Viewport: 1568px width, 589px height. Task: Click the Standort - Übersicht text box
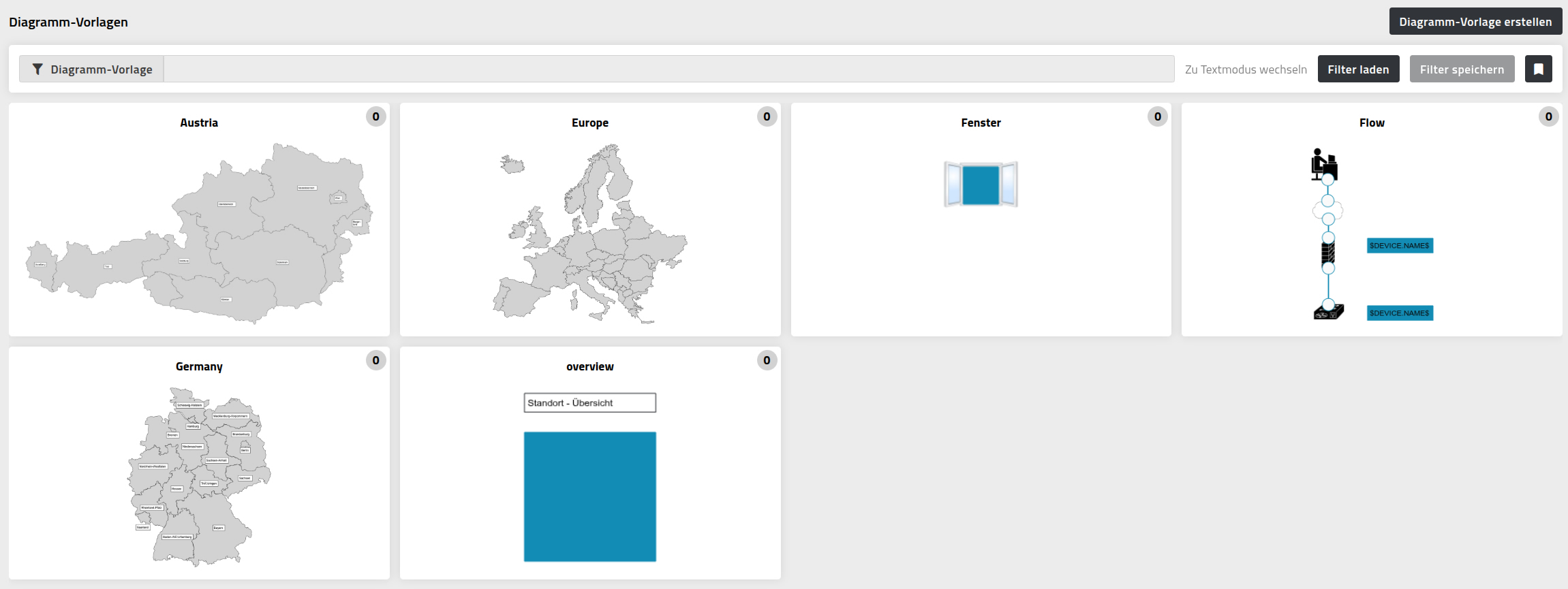pyautogui.click(x=589, y=402)
